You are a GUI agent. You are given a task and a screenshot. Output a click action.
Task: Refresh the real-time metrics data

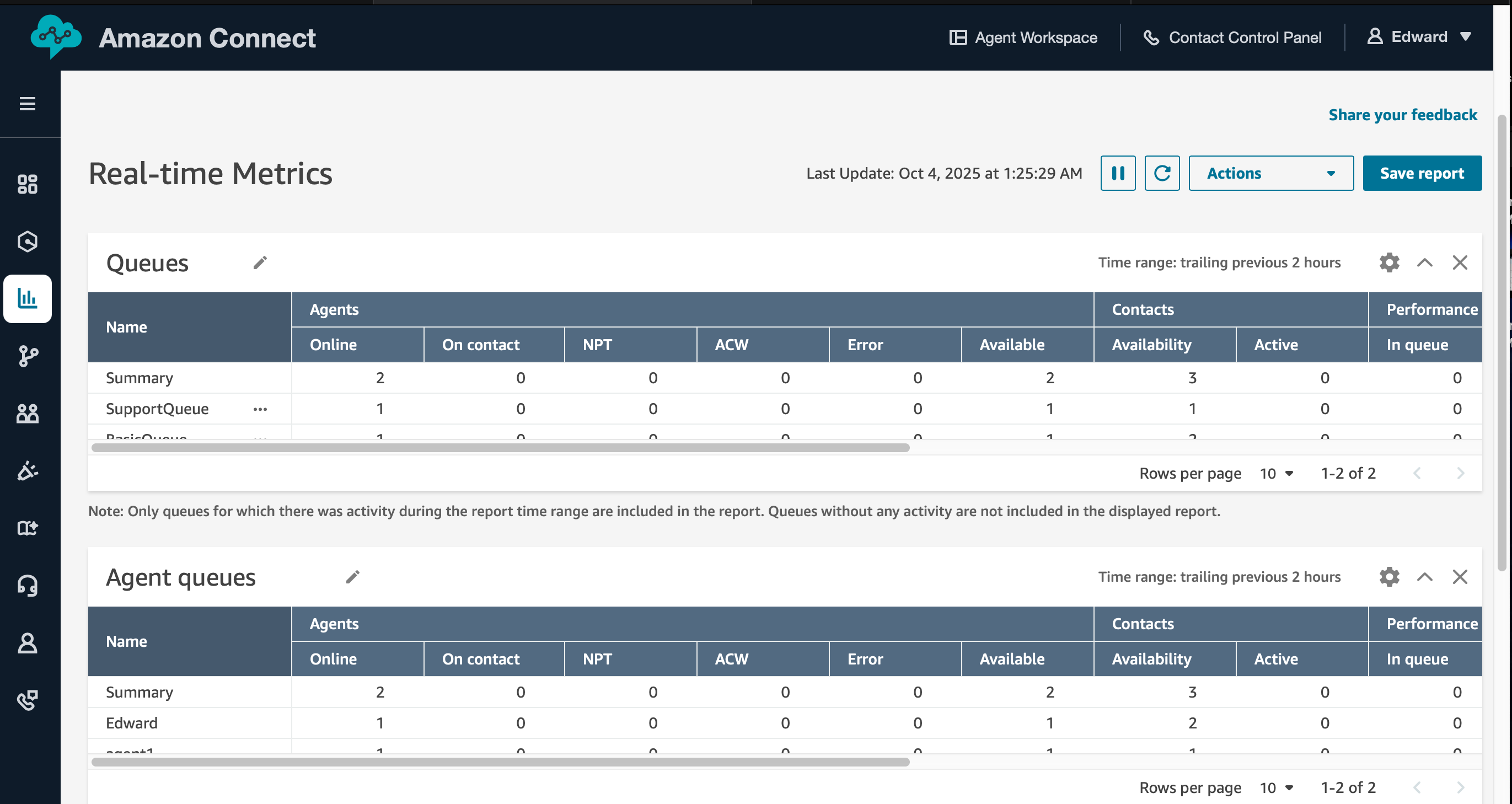(x=1162, y=173)
